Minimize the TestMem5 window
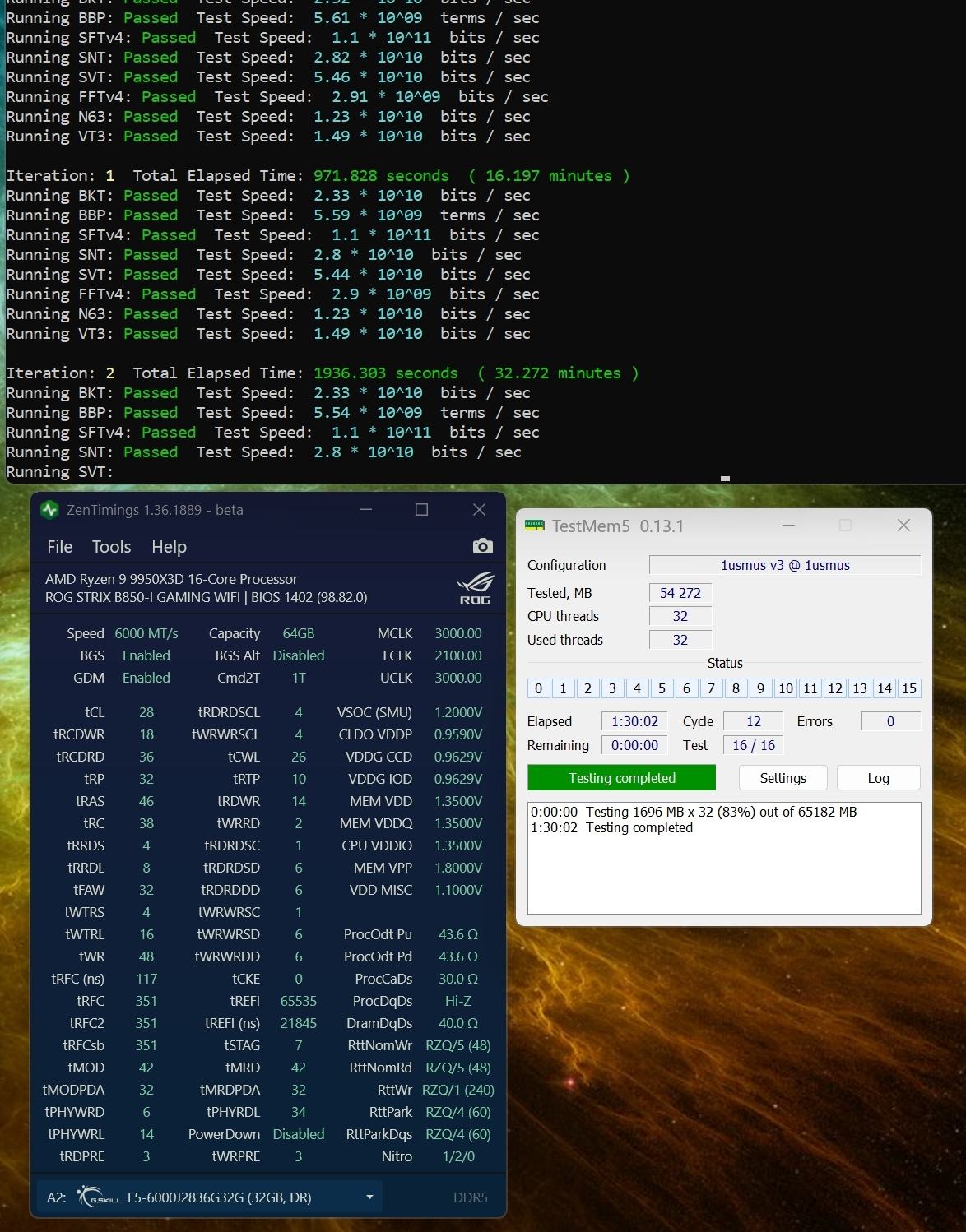Screen dimensions: 966x1232 [788, 526]
